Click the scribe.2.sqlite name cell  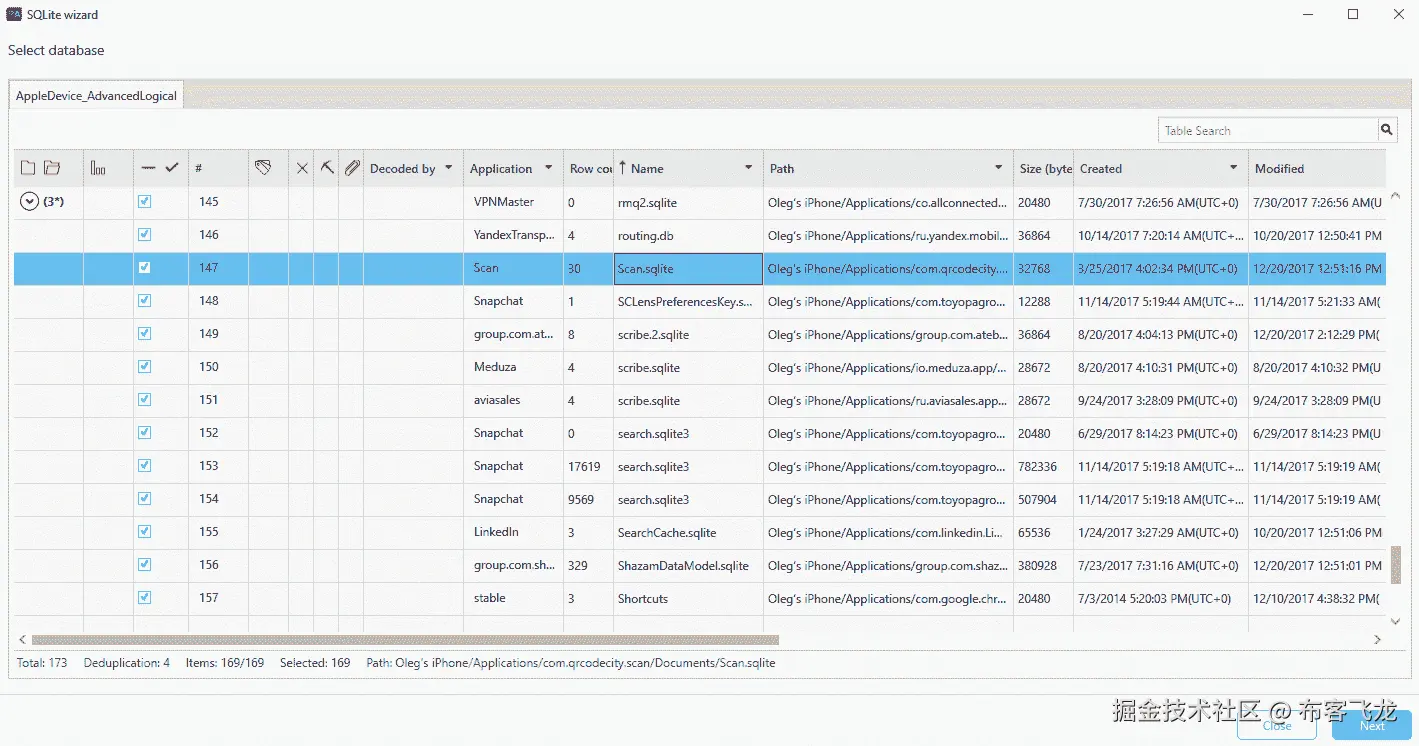pos(688,334)
